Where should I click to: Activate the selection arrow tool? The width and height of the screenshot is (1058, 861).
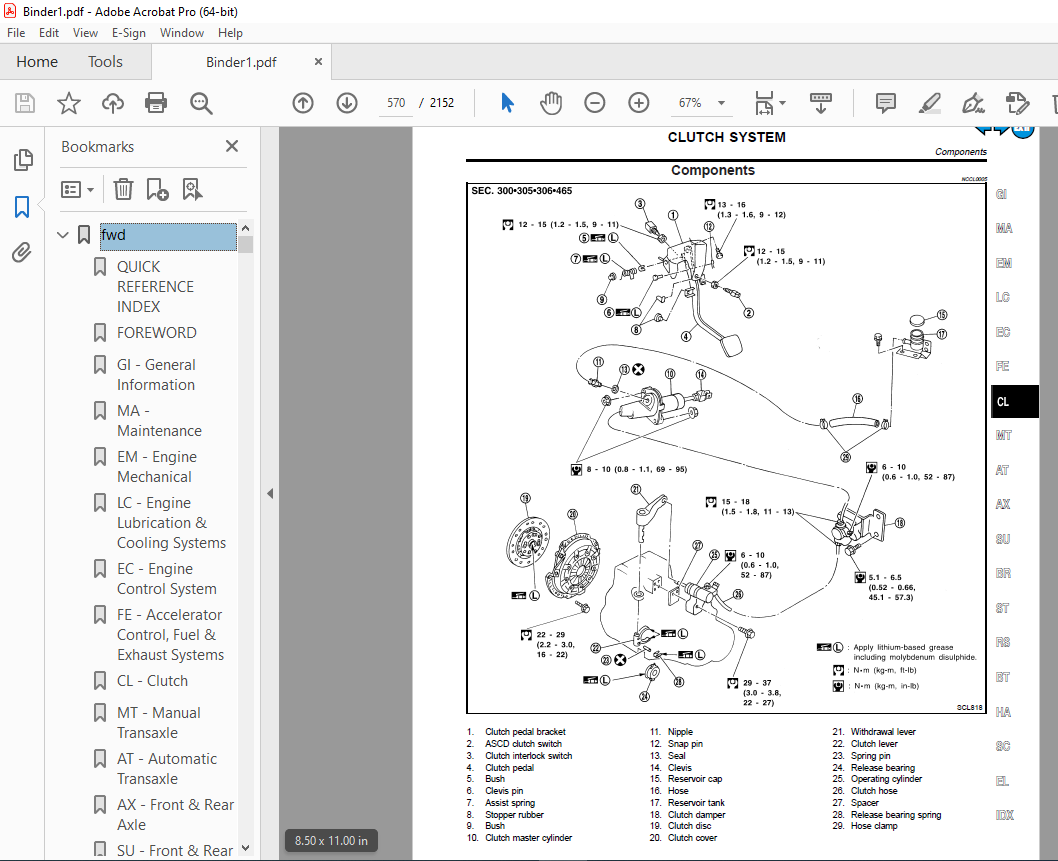[x=507, y=103]
